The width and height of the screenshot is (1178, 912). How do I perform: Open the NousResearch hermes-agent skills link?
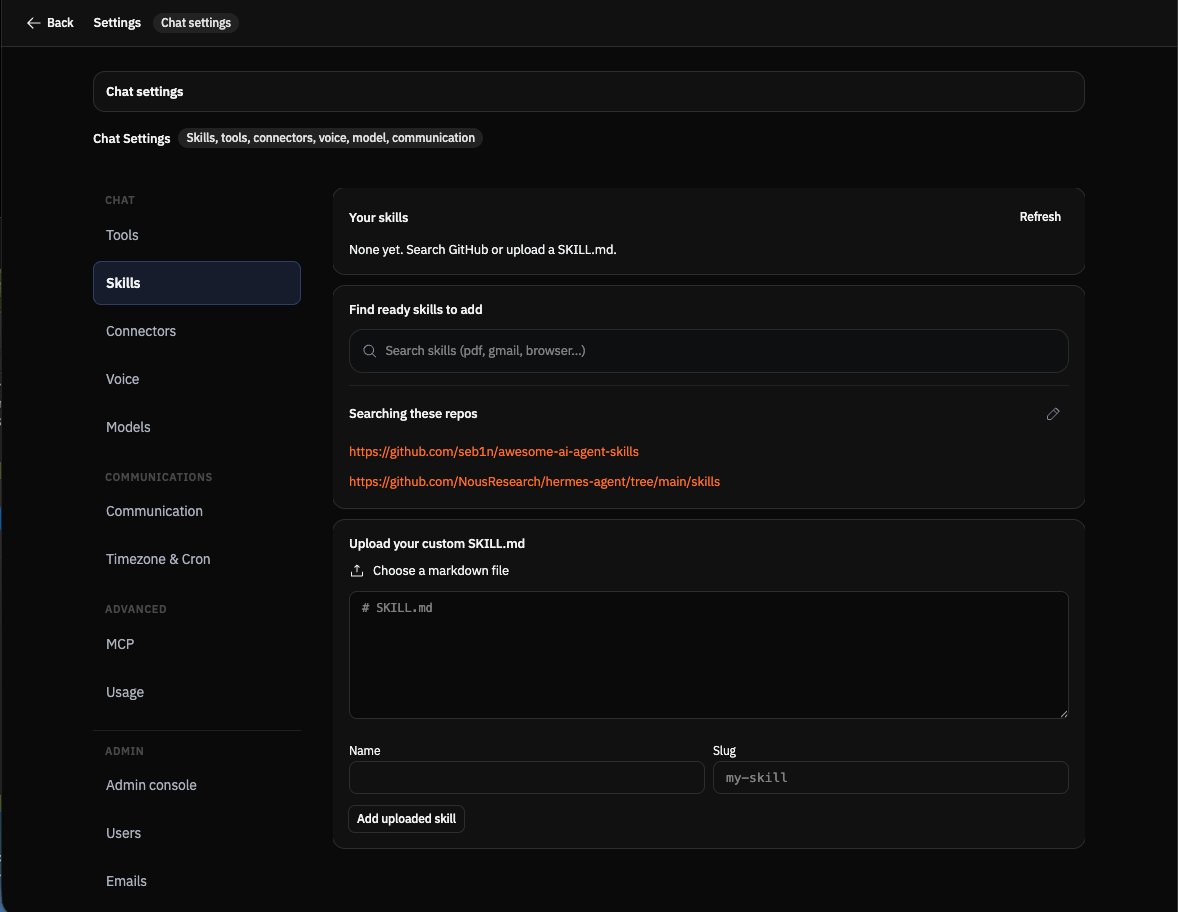click(x=534, y=482)
